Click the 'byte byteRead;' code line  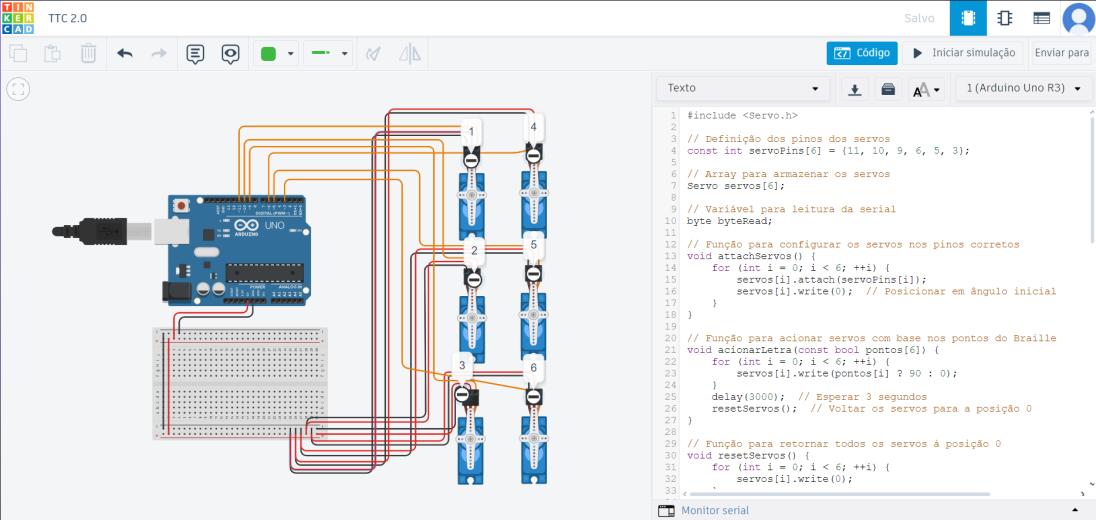730,221
